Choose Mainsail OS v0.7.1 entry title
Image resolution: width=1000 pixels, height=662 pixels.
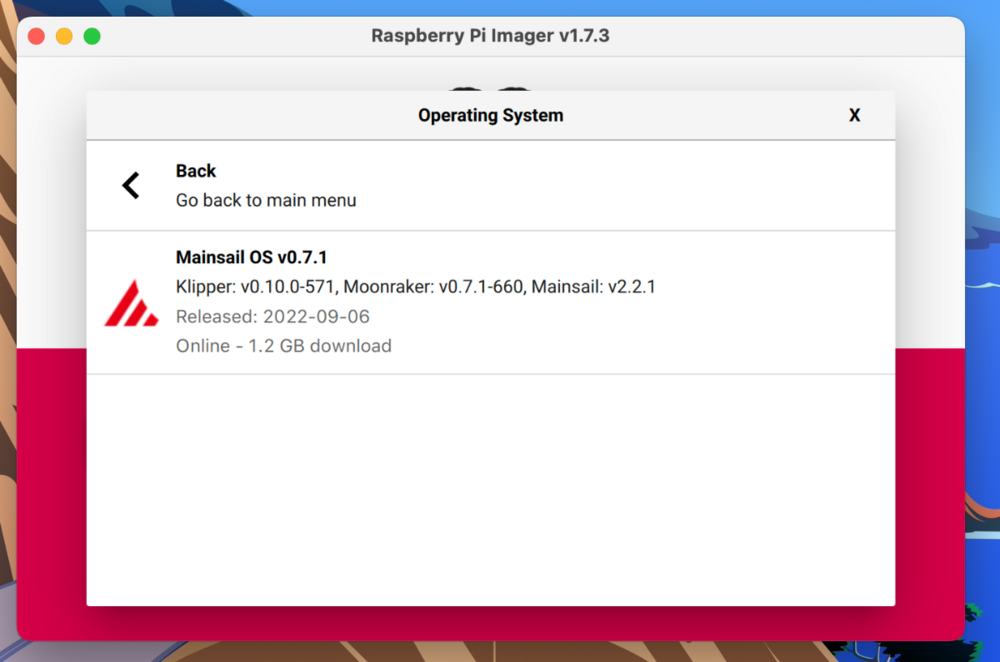pyautogui.click(x=251, y=257)
